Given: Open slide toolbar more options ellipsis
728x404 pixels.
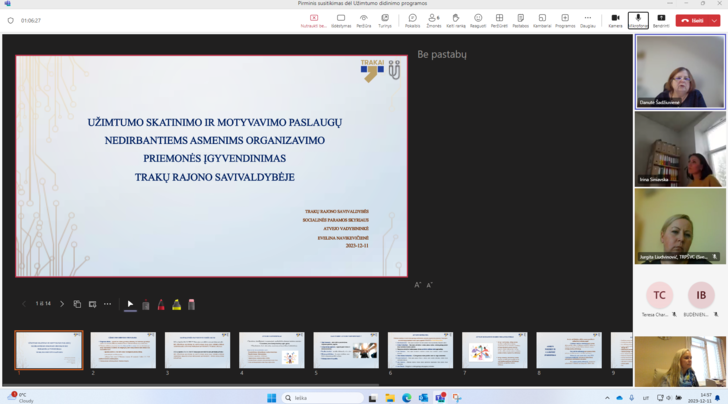Looking at the screenshot, I should click(108, 304).
